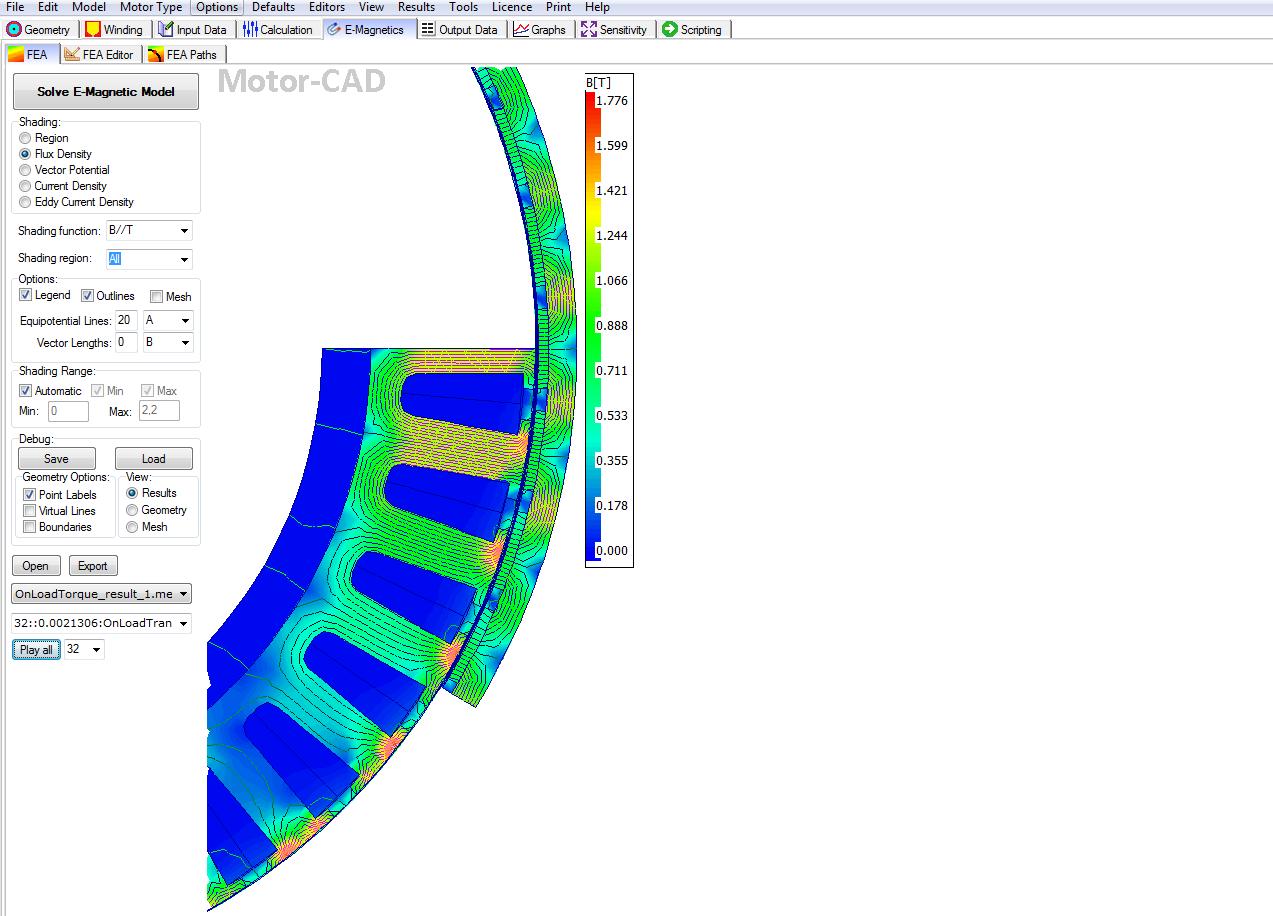Click the Calculation tab icon
The height and width of the screenshot is (916, 1273).
coord(250,30)
